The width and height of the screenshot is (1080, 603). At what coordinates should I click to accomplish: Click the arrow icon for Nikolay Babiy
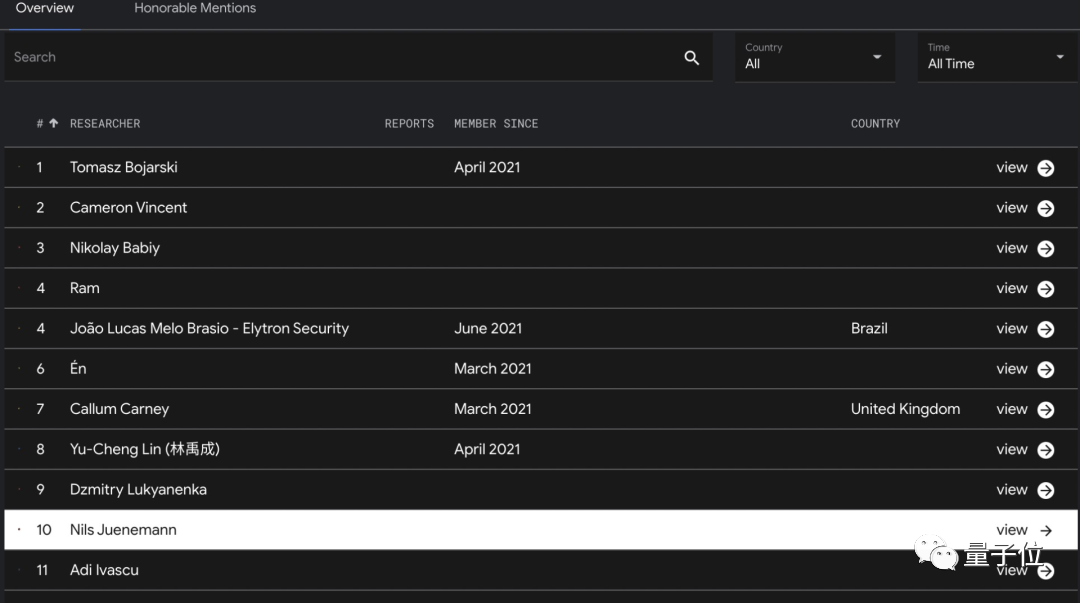click(x=1046, y=249)
